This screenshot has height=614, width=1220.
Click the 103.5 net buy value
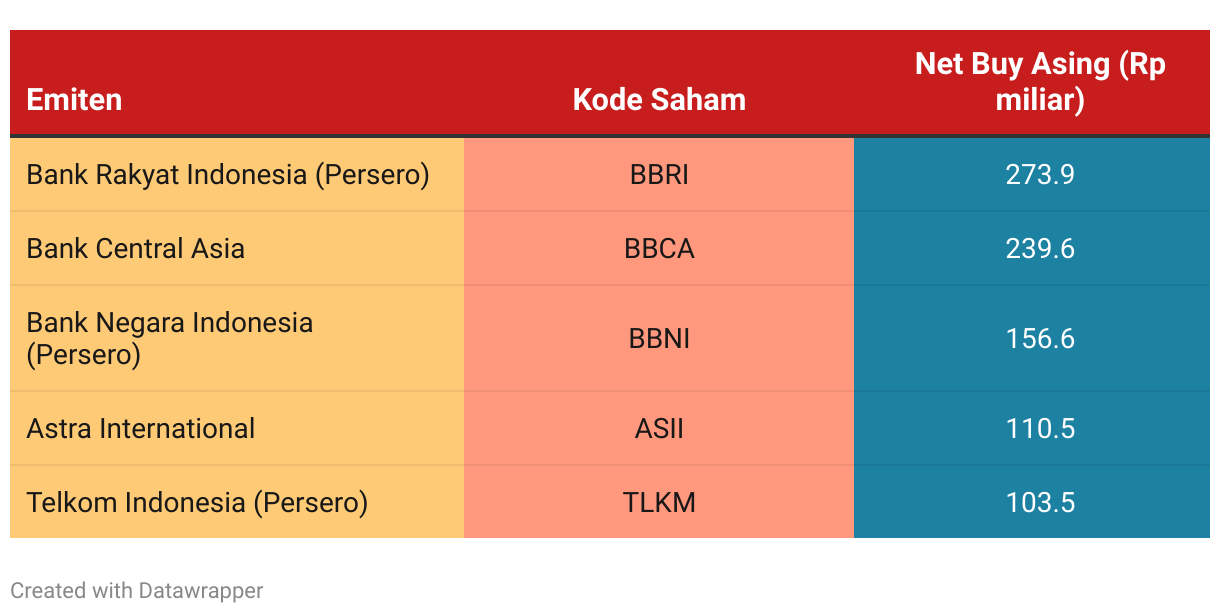pyautogui.click(x=1040, y=502)
